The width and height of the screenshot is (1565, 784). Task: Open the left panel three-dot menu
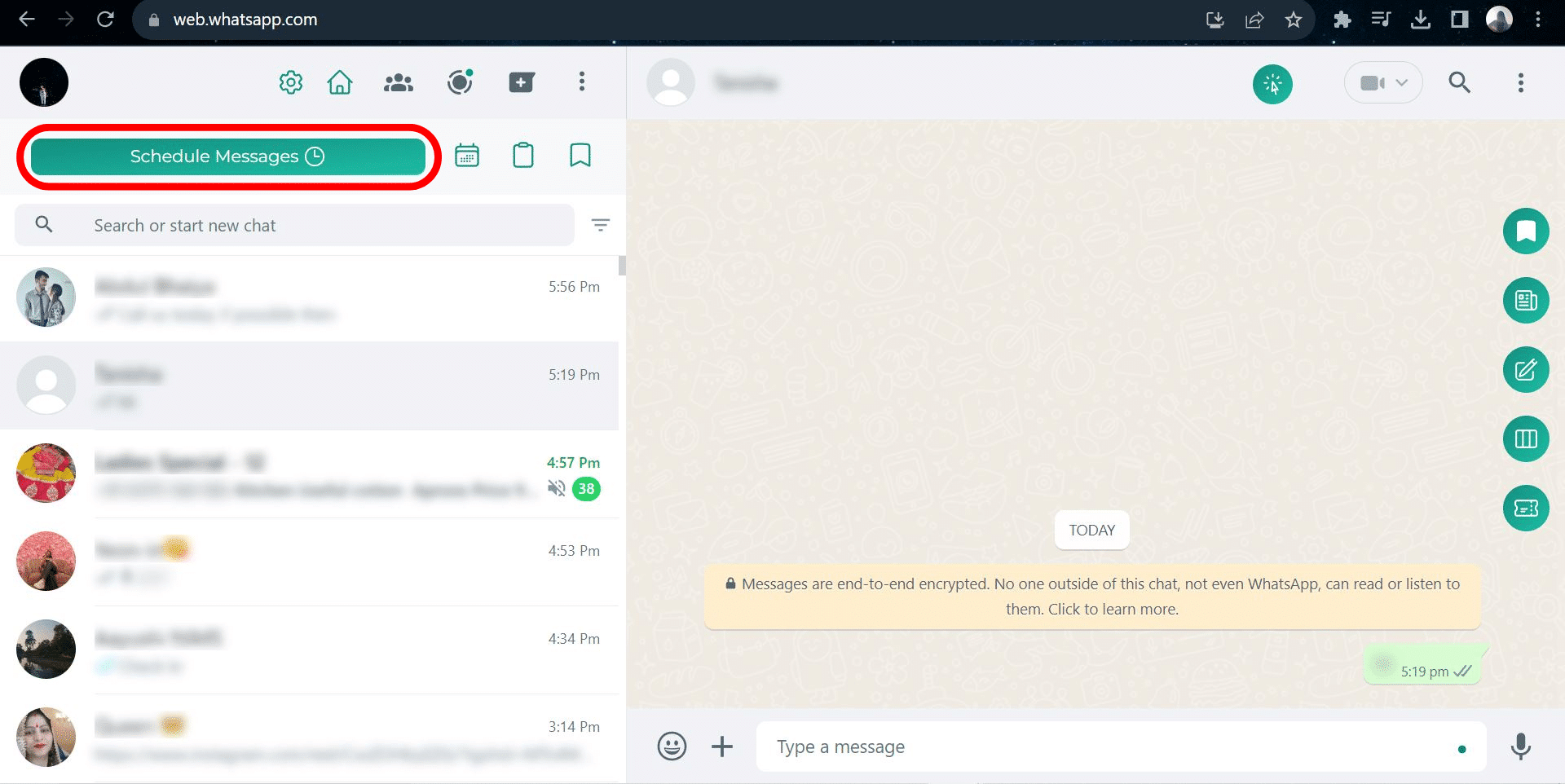[x=581, y=81]
